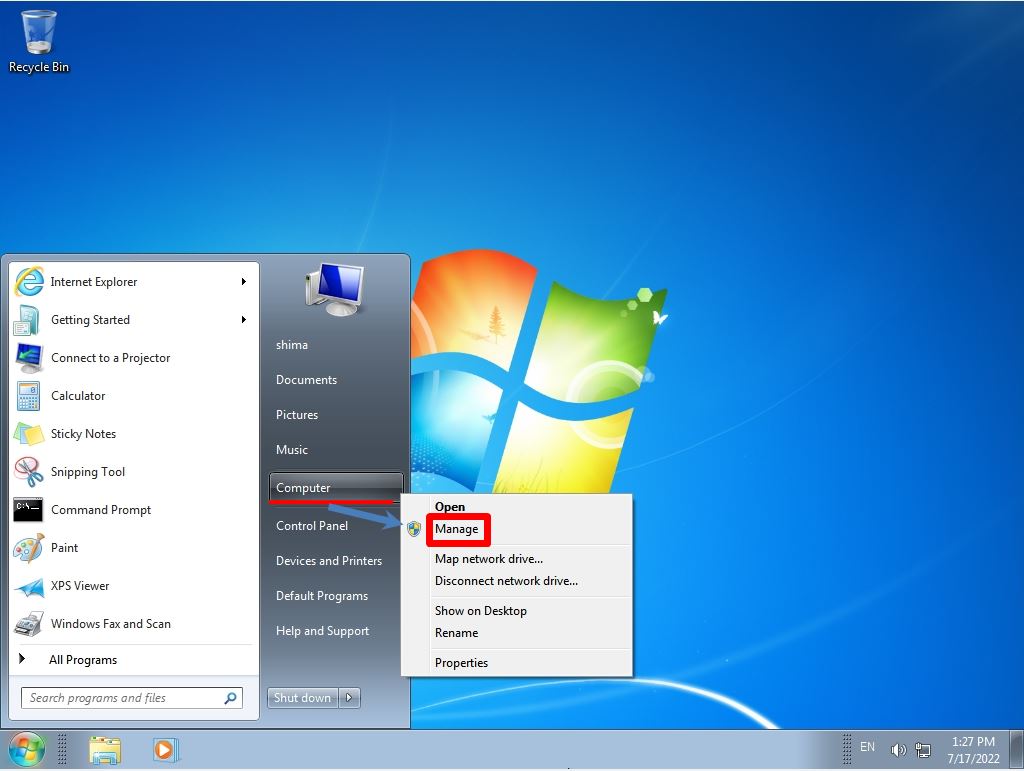This screenshot has height=771, width=1024.
Task: Click the Show desktop strip
Action: tap(1016, 749)
